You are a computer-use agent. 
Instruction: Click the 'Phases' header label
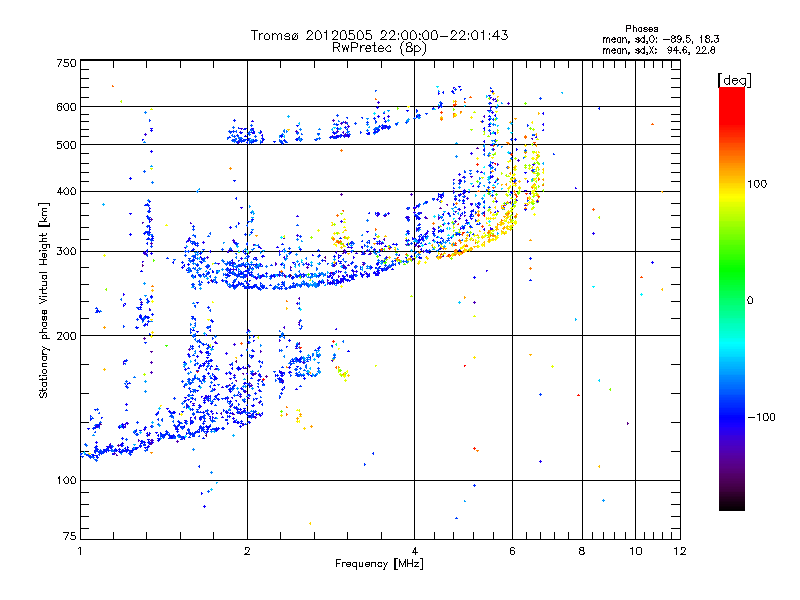642,29
